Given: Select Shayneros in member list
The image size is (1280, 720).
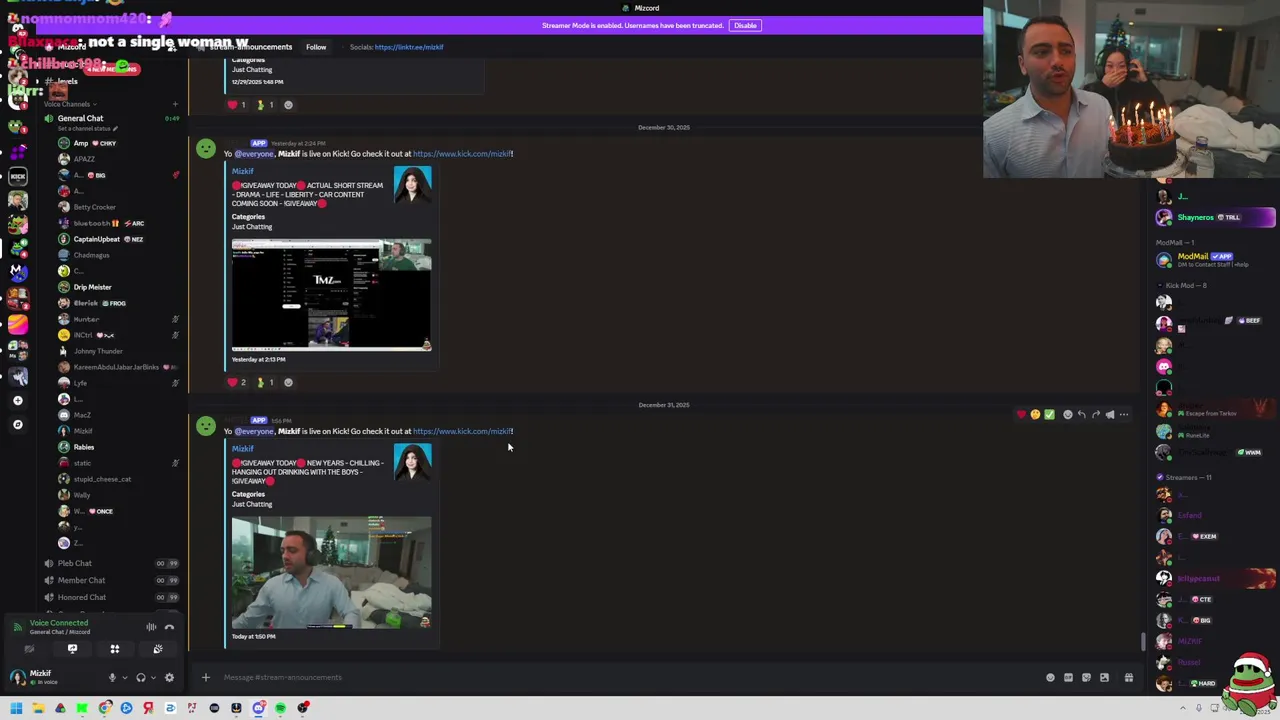Looking at the screenshot, I should pos(1214,217).
